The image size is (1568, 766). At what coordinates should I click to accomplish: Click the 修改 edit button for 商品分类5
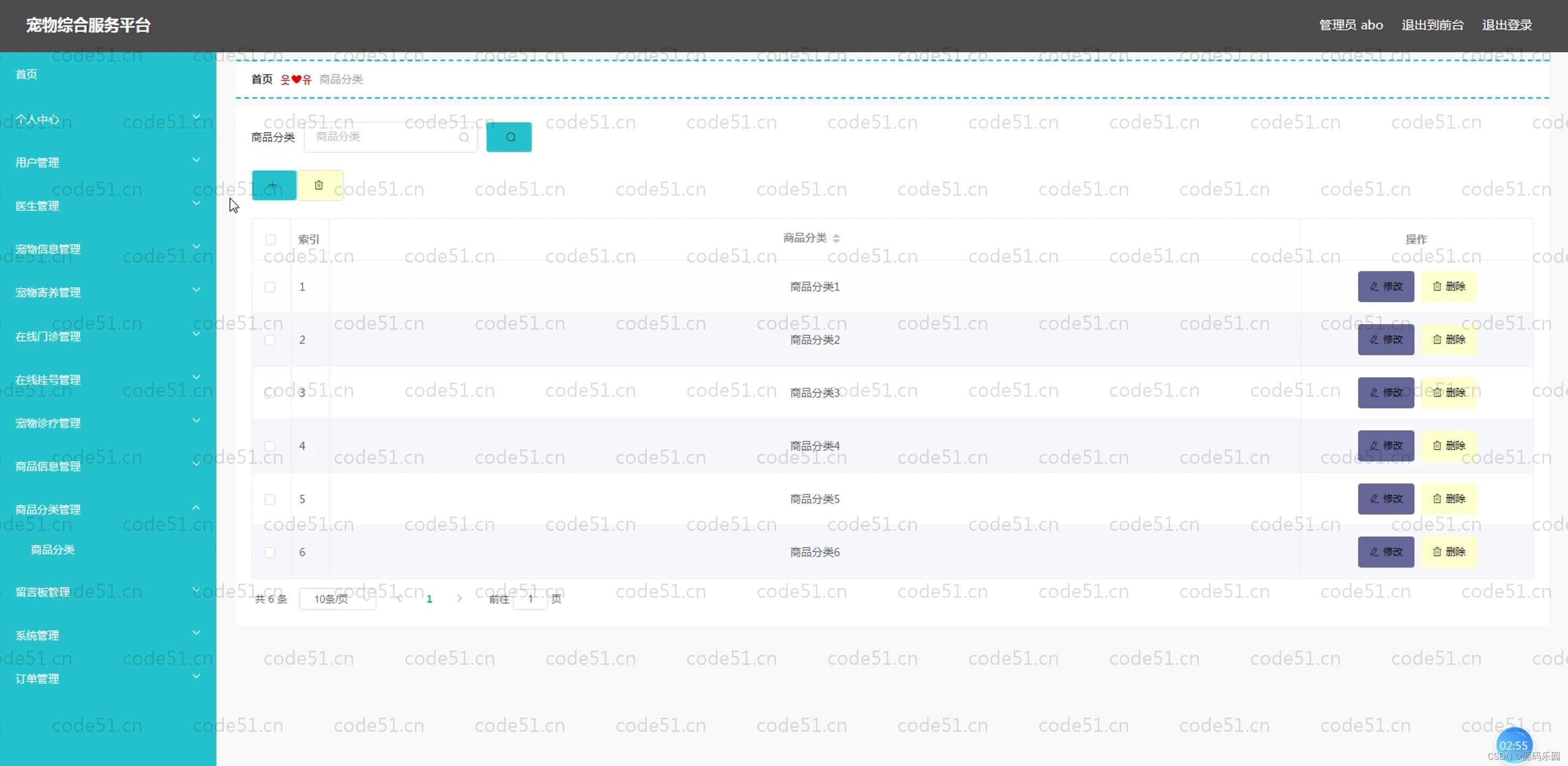click(x=1386, y=498)
